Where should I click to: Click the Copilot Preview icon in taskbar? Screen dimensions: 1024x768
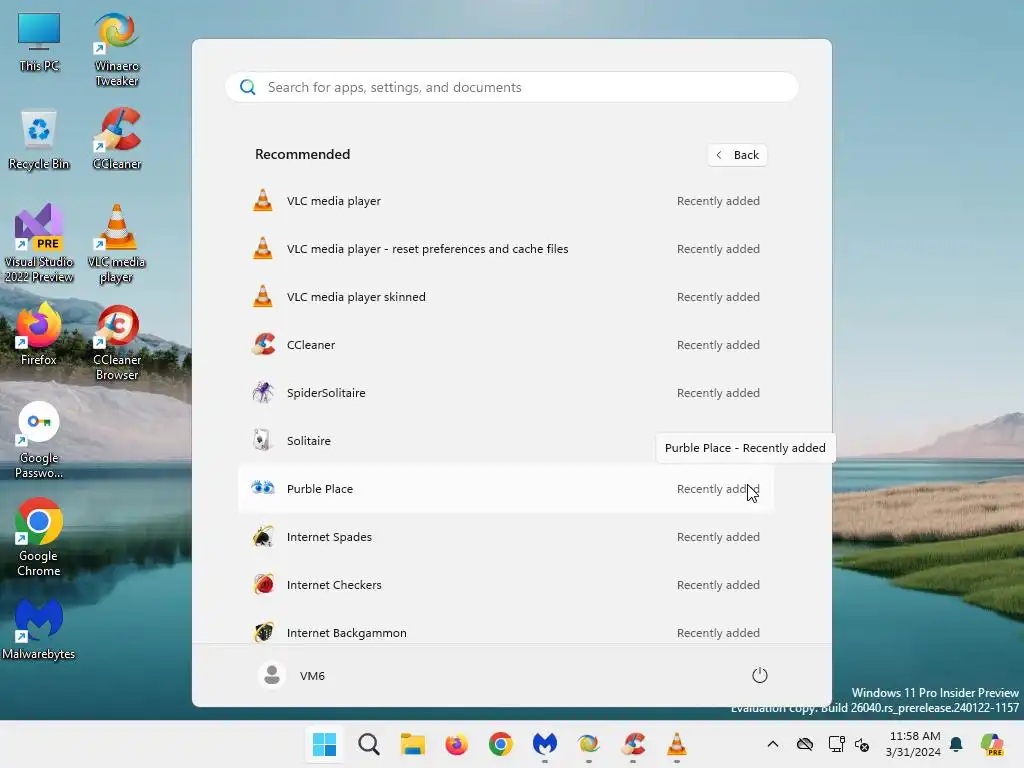[993, 744]
